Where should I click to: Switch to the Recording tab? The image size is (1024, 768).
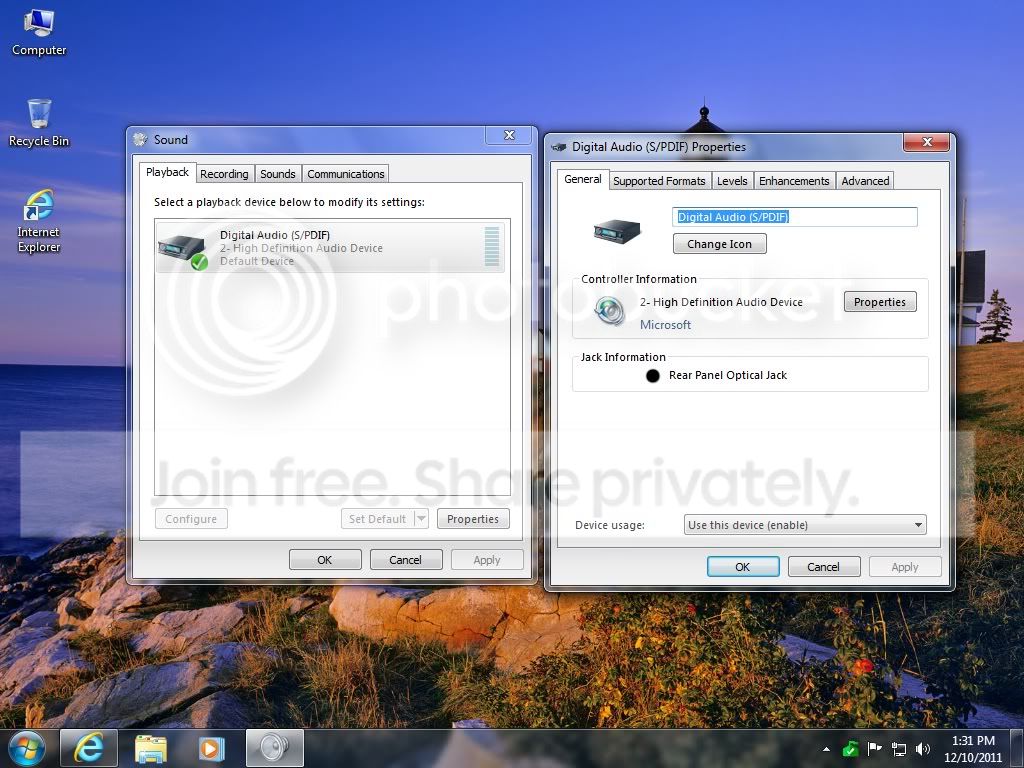click(224, 174)
